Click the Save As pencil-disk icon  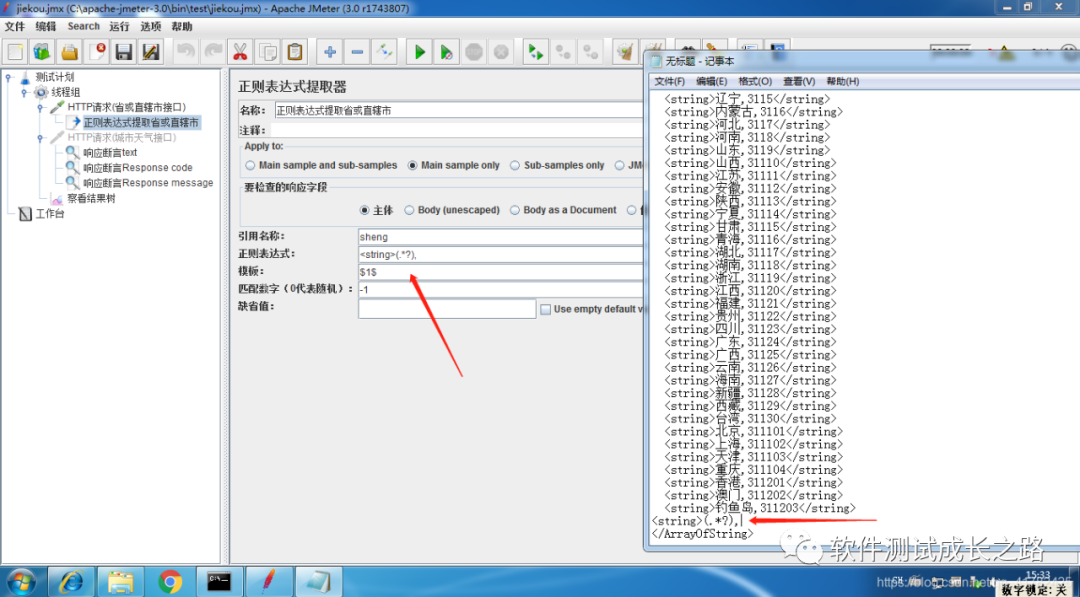tap(151, 52)
